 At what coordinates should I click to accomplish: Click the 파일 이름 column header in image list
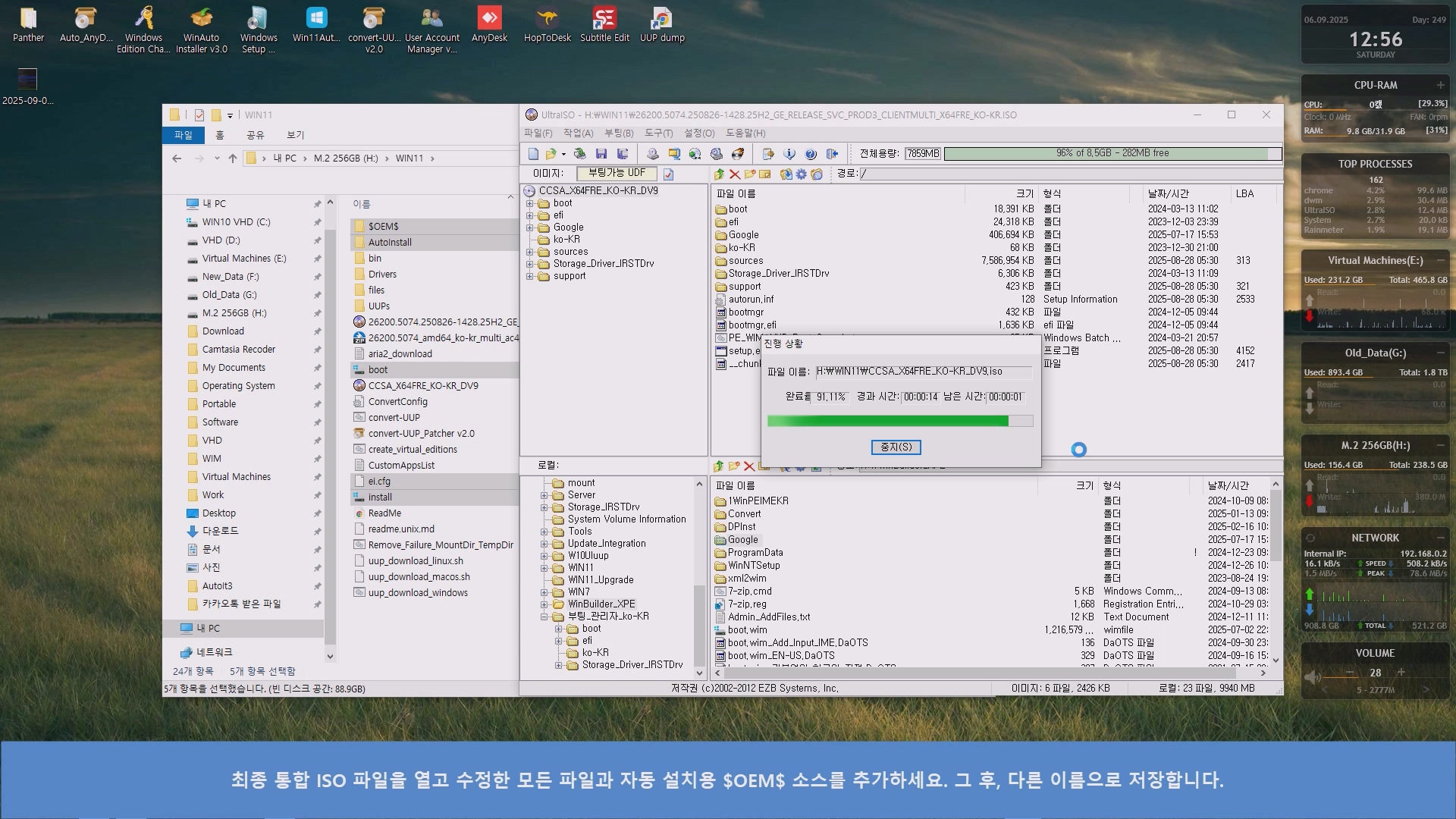(x=736, y=194)
